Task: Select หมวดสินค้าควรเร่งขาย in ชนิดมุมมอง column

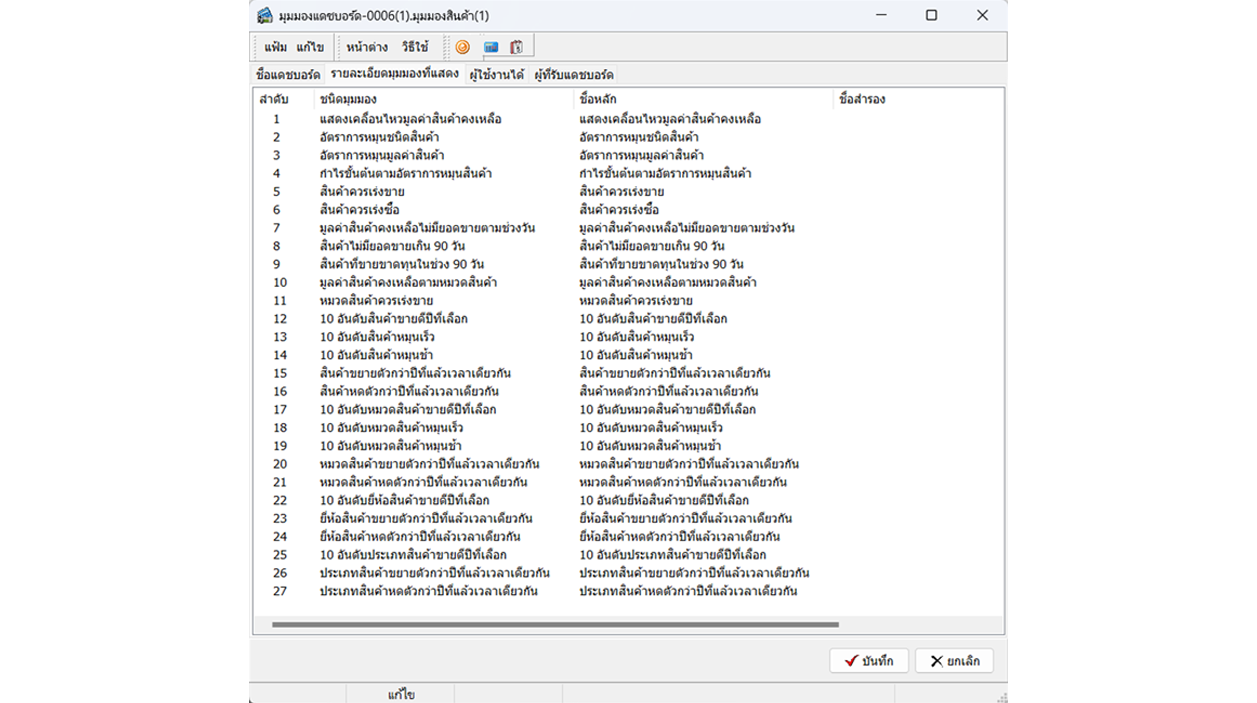Action: [x=377, y=300]
